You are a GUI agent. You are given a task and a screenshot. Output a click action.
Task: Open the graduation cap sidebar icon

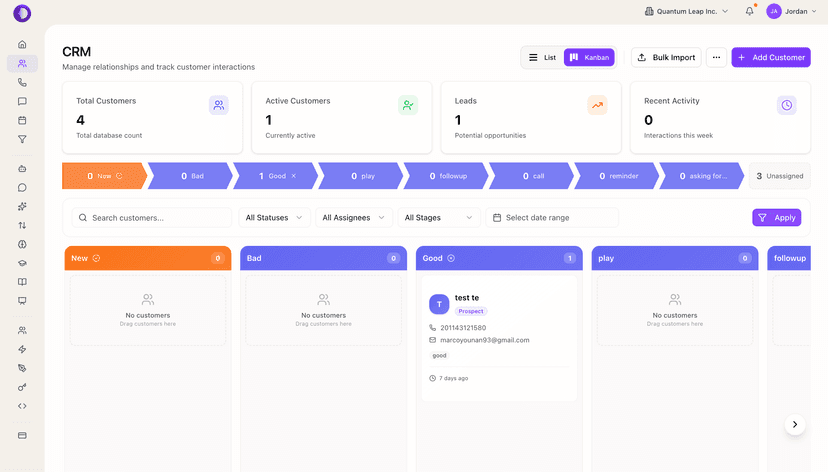[22, 263]
